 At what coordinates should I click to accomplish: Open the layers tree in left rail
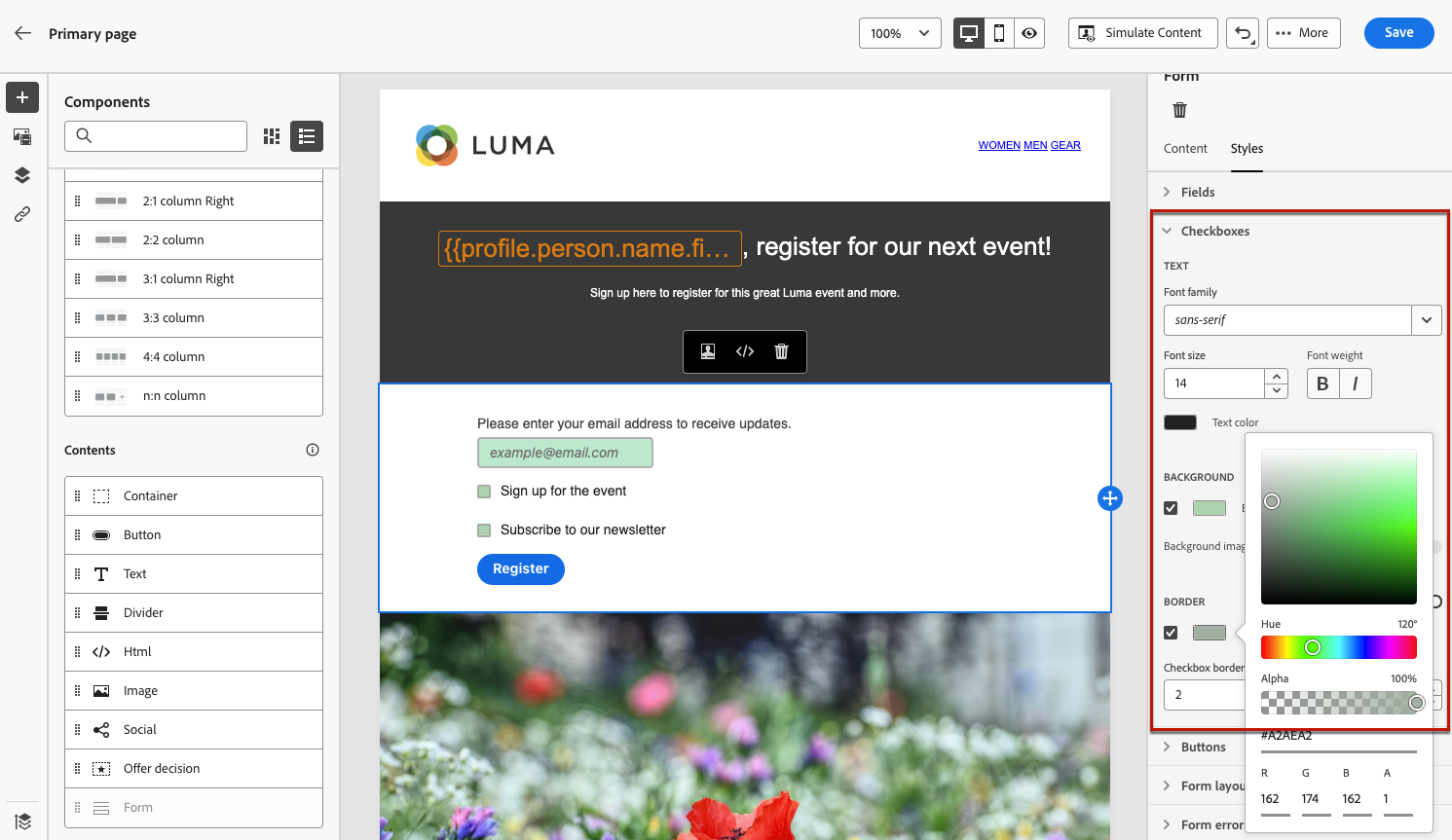coord(22,175)
